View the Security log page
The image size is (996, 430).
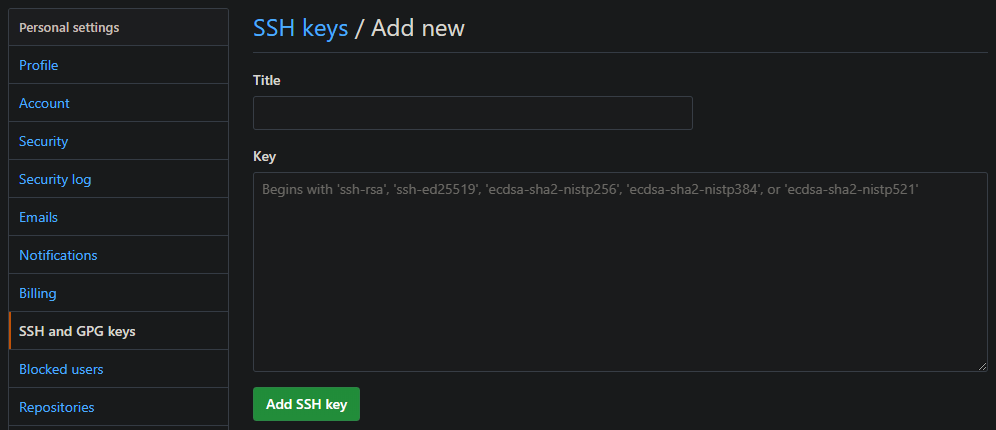coord(55,179)
